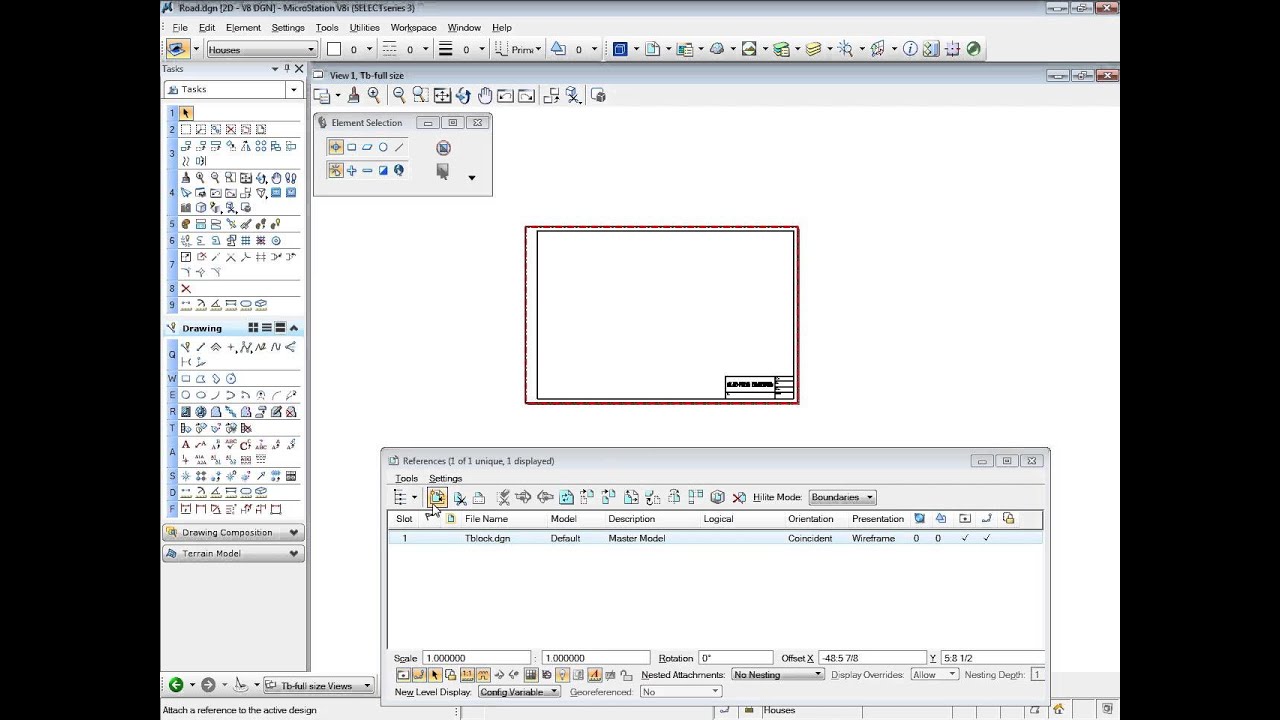Choose the Add mode plus icon in Element Selection
The height and width of the screenshot is (720, 1280).
coord(351,171)
